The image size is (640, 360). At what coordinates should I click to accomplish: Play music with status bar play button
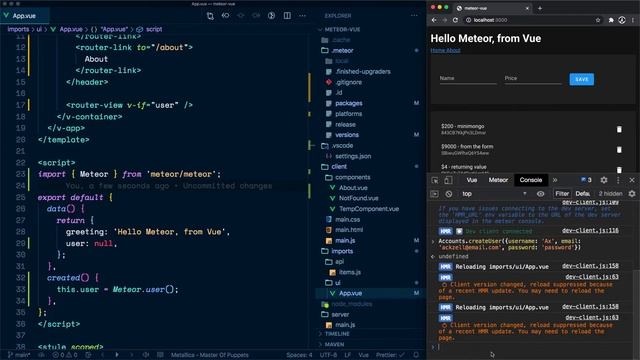pyautogui.click(x=117, y=355)
